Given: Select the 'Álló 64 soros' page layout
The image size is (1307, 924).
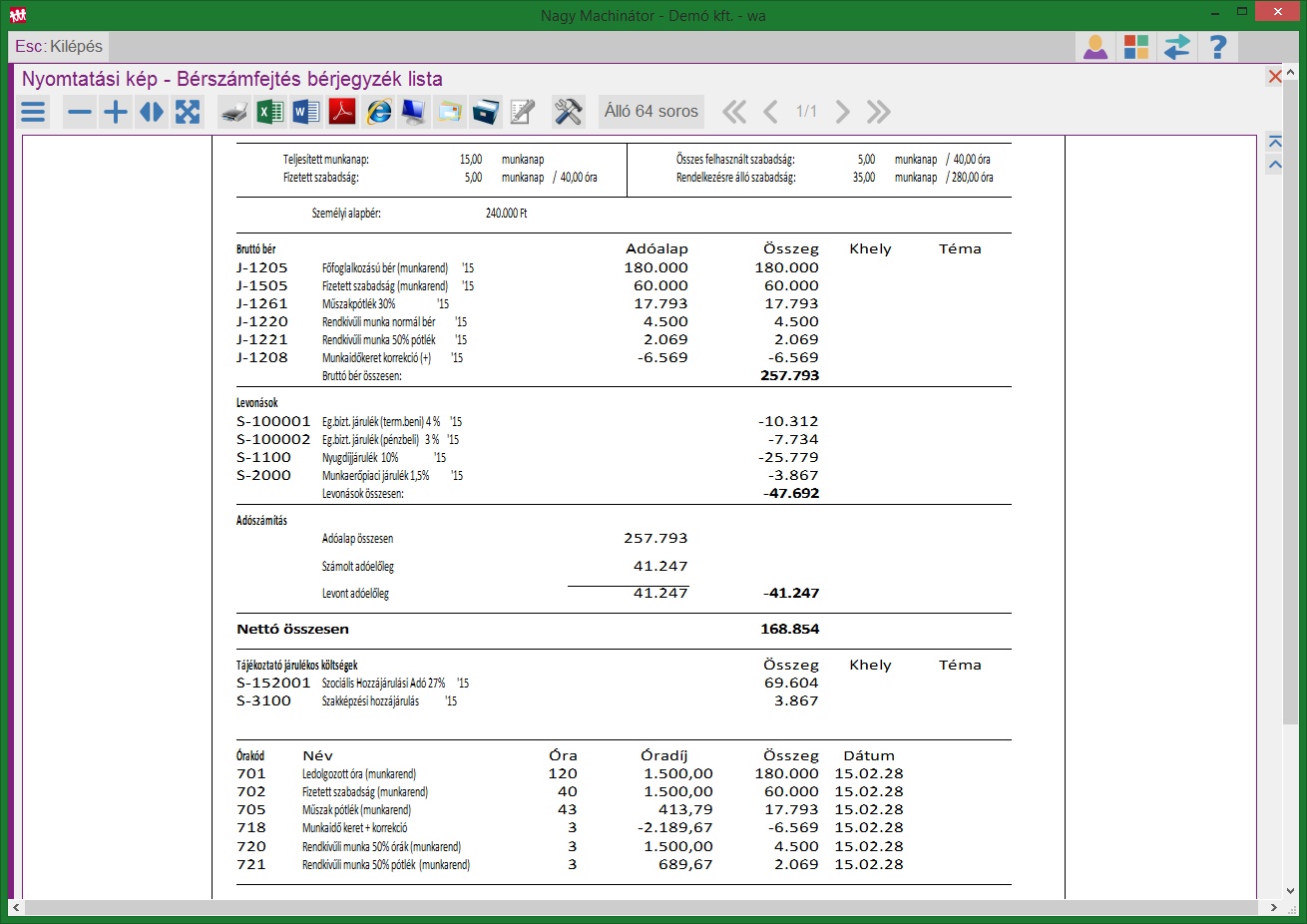Looking at the screenshot, I should (x=651, y=112).
